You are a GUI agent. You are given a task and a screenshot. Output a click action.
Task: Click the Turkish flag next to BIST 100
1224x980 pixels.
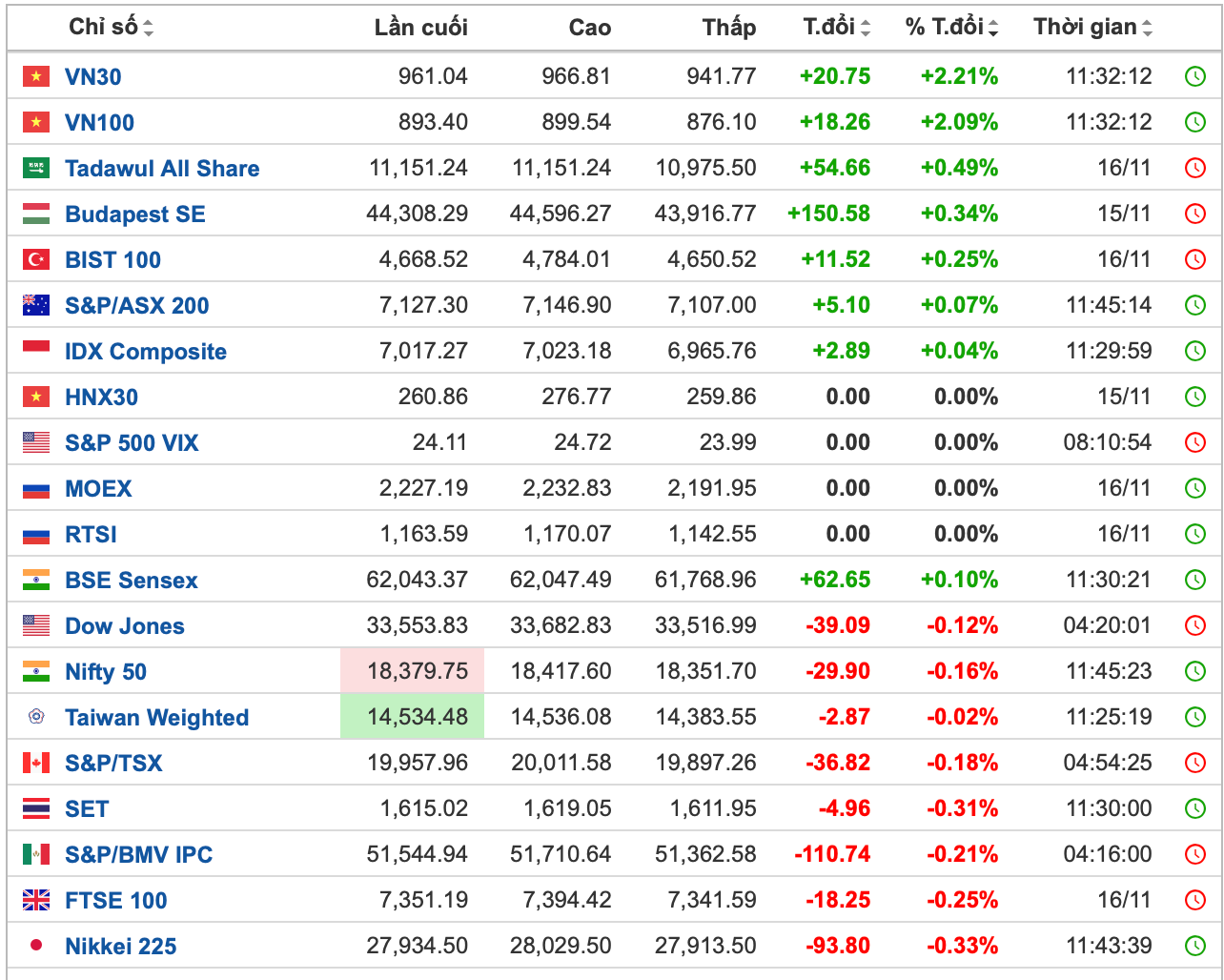36,259
